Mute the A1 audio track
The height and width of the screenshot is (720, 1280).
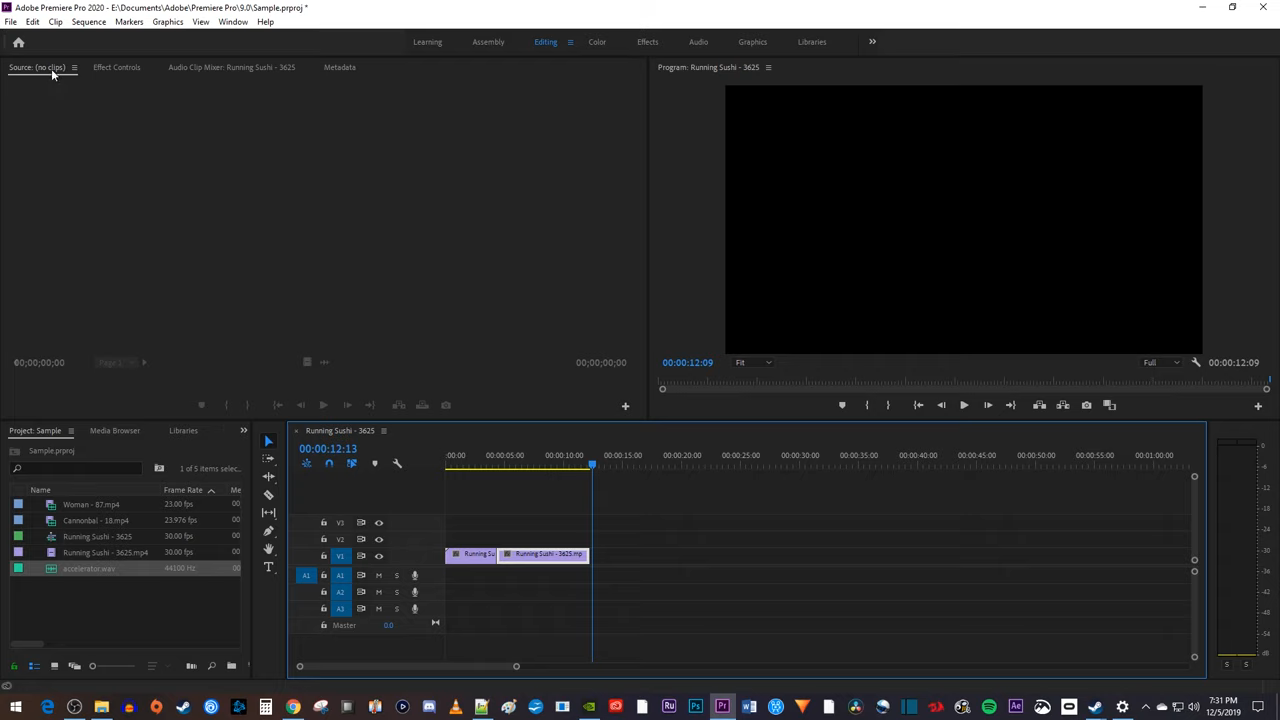(x=379, y=576)
